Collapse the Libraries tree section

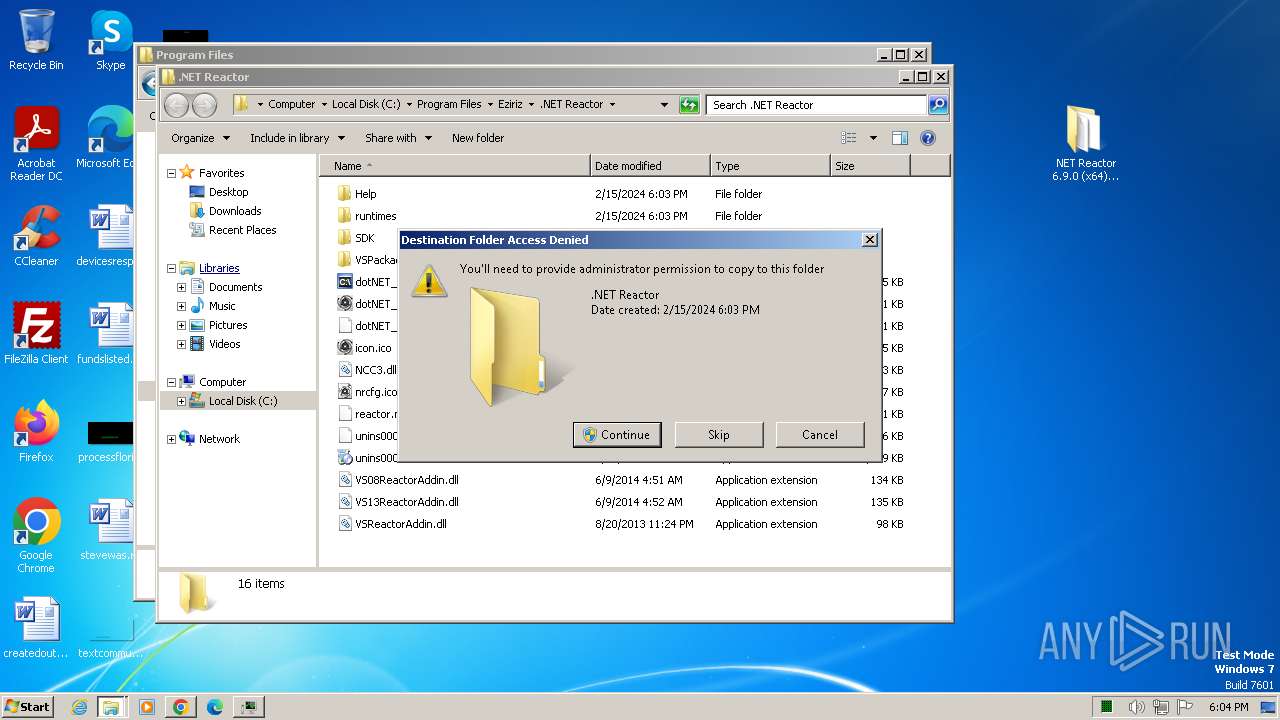point(171,268)
